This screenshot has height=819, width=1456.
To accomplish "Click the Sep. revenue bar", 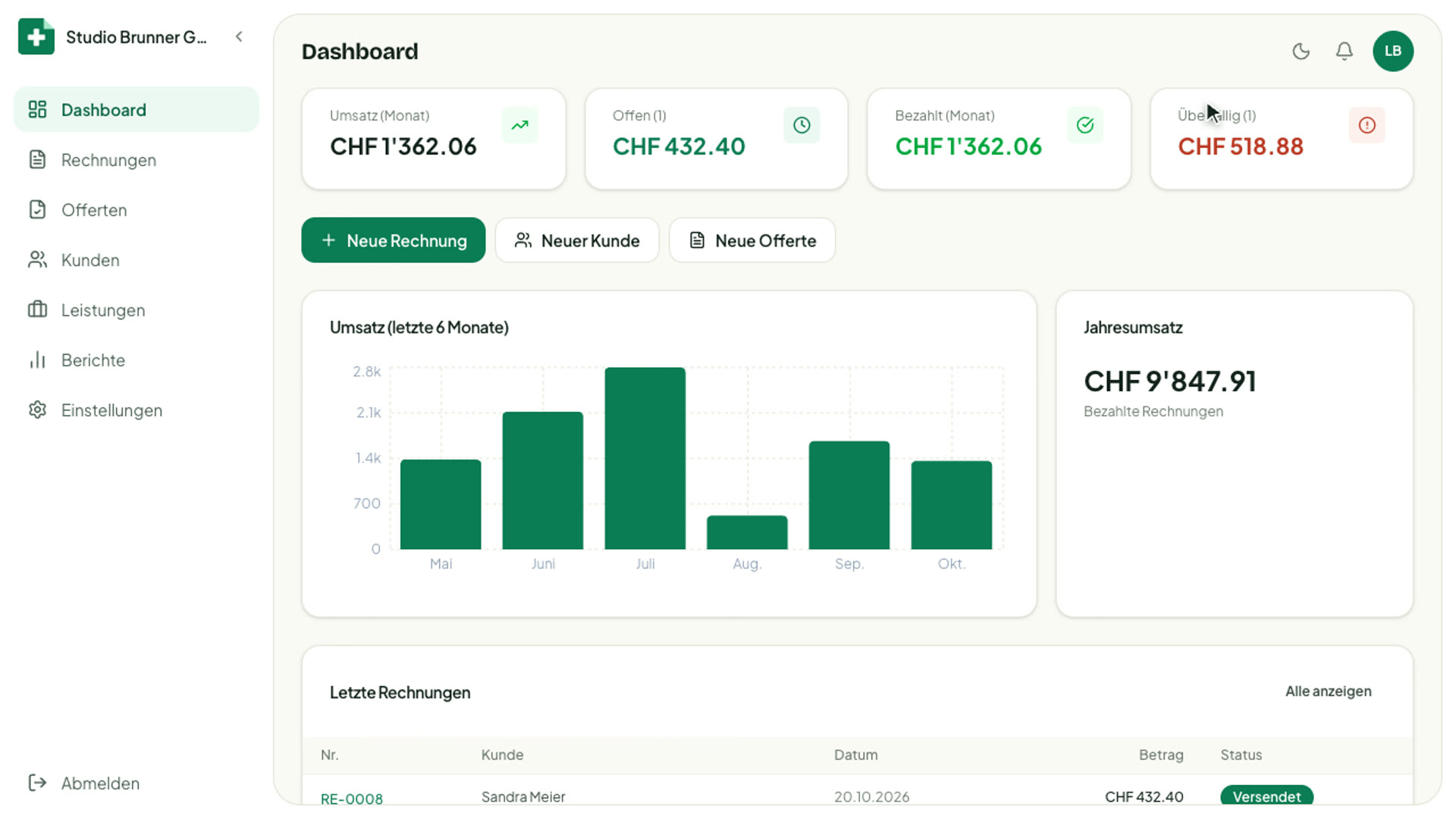I will tap(849, 495).
